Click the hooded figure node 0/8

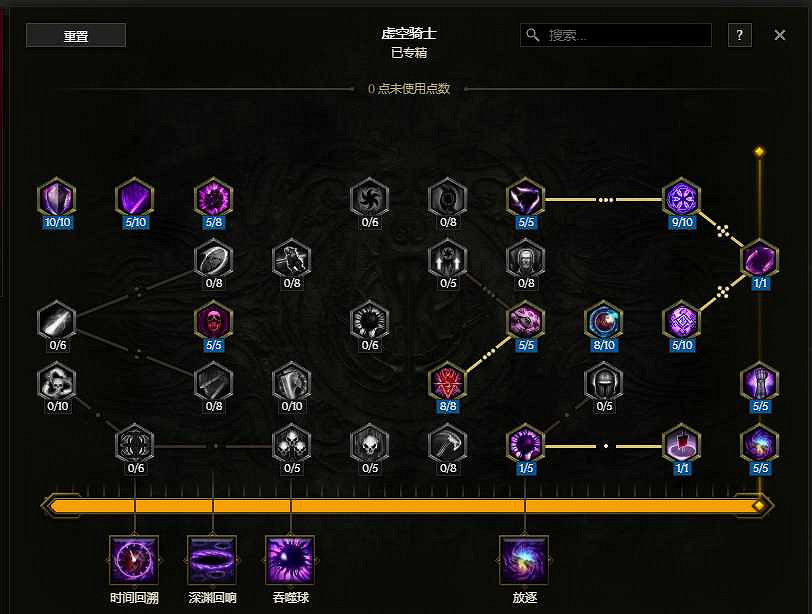(526, 259)
